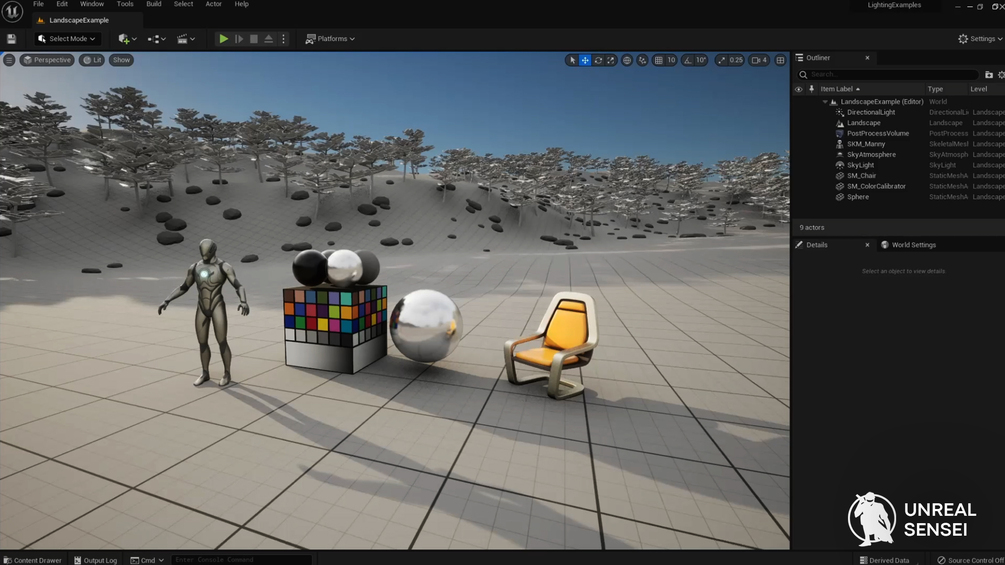Image resolution: width=1005 pixels, height=565 pixels.
Task: Click the skip-frame play button
Action: (x=239, y=39)
